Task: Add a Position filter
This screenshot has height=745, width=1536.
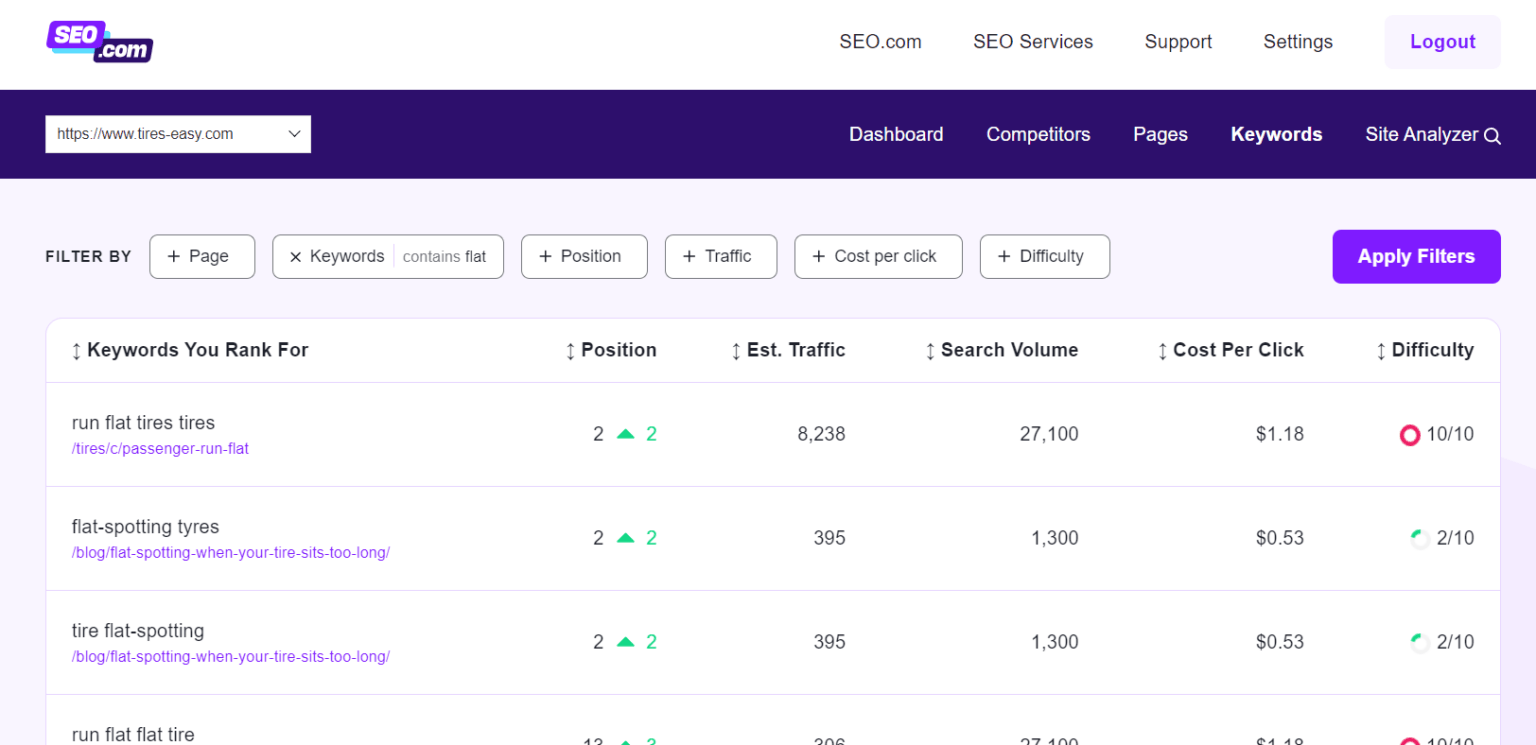Action: pyautogui.click(x=584, y=256)
